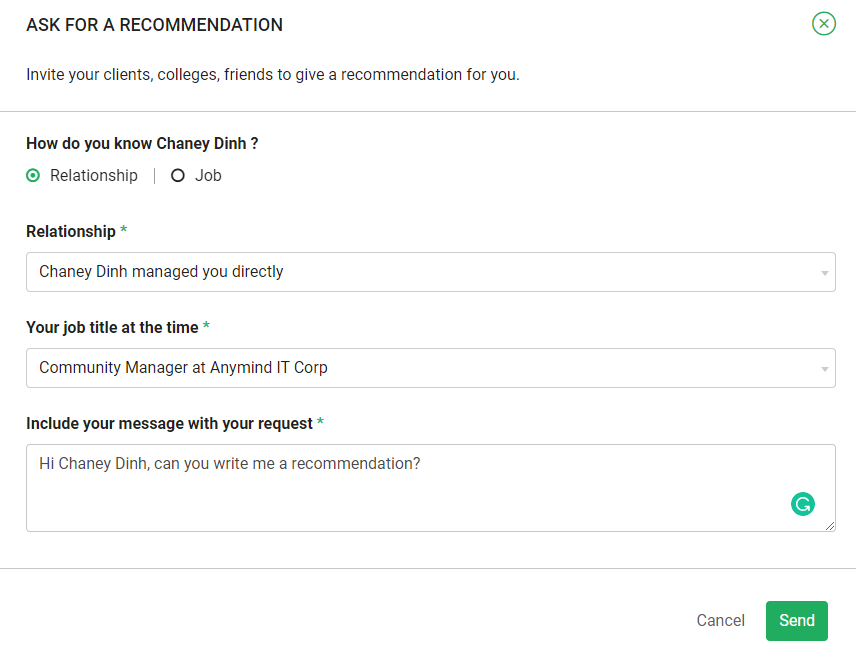Click the arrow on the Relationship combo box

(825, 272)
